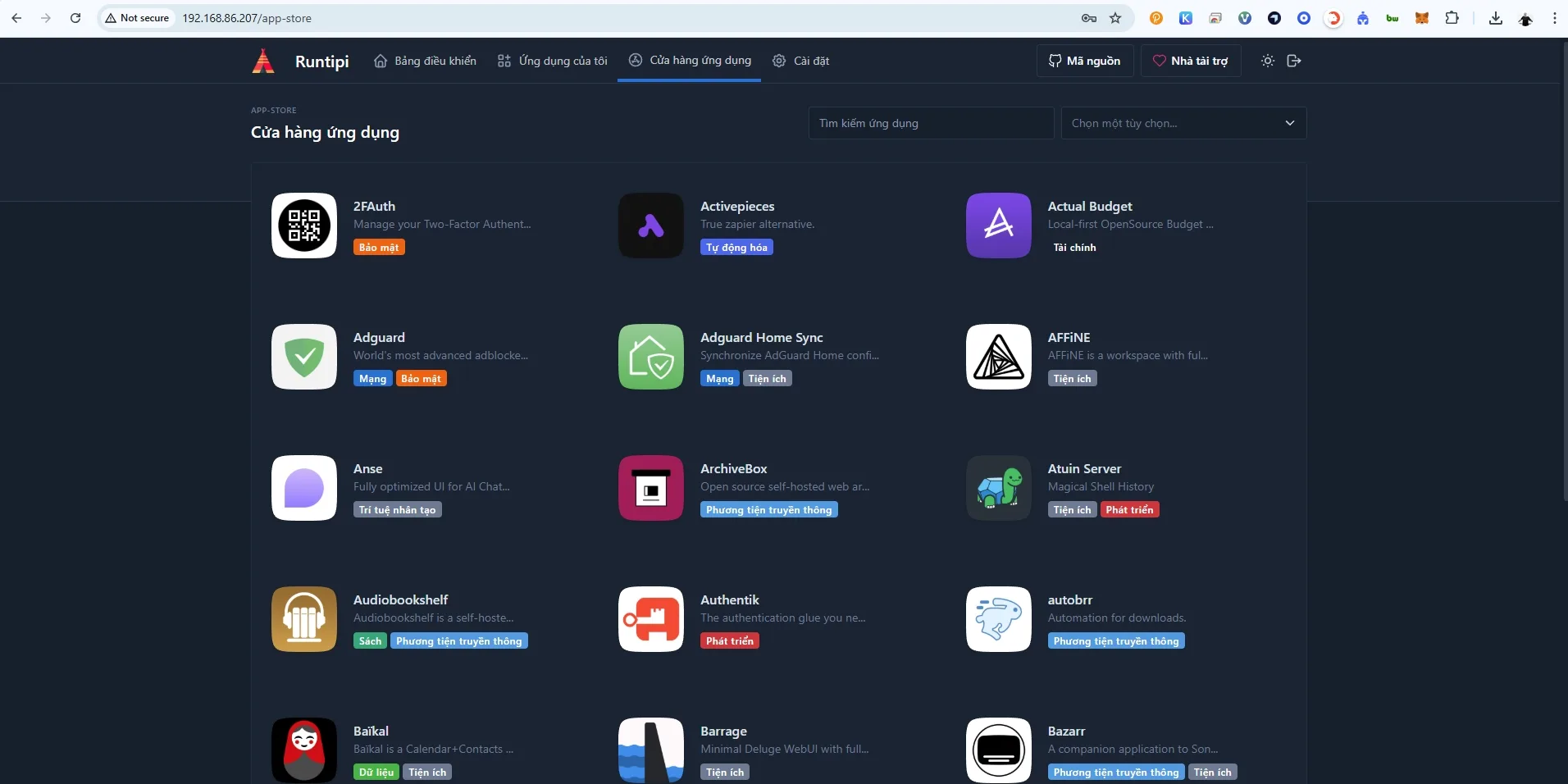Click the logout icon in header

pos(1294,61)
